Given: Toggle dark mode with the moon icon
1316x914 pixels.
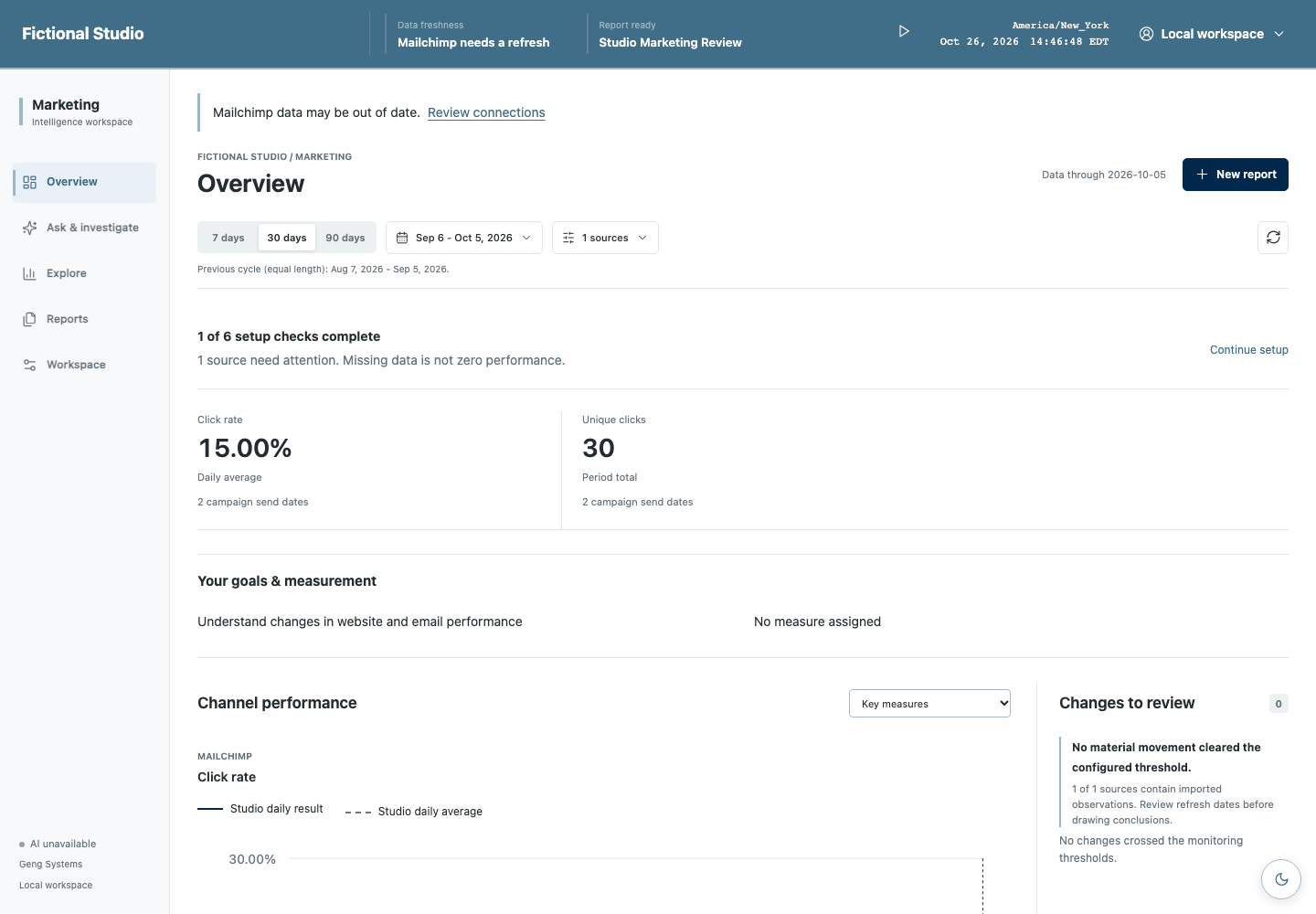Looking at the screenshot, I should click(1281, 879).
